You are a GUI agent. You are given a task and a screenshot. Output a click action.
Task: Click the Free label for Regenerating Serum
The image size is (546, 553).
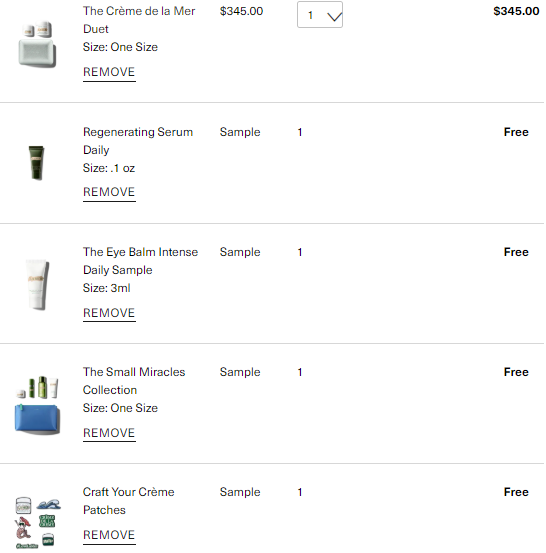click(516, 132)
